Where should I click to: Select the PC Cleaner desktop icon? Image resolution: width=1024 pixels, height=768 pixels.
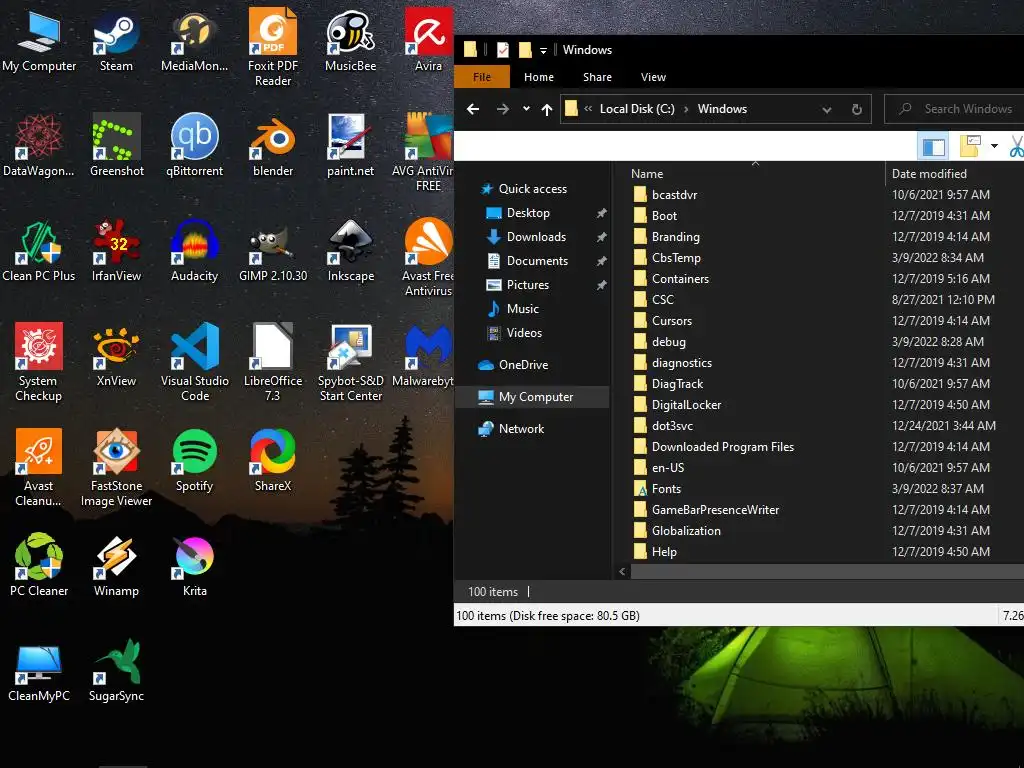tap(39, 566)
